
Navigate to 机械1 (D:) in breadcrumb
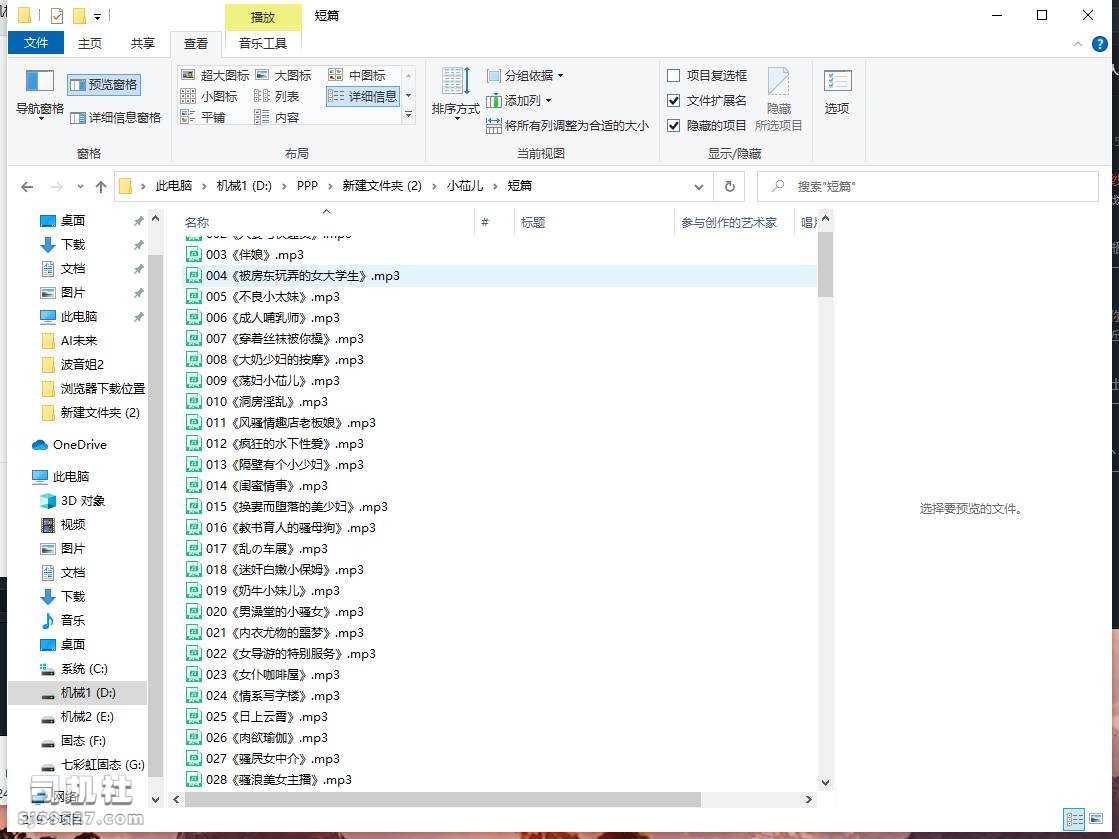tap(244, 186)
